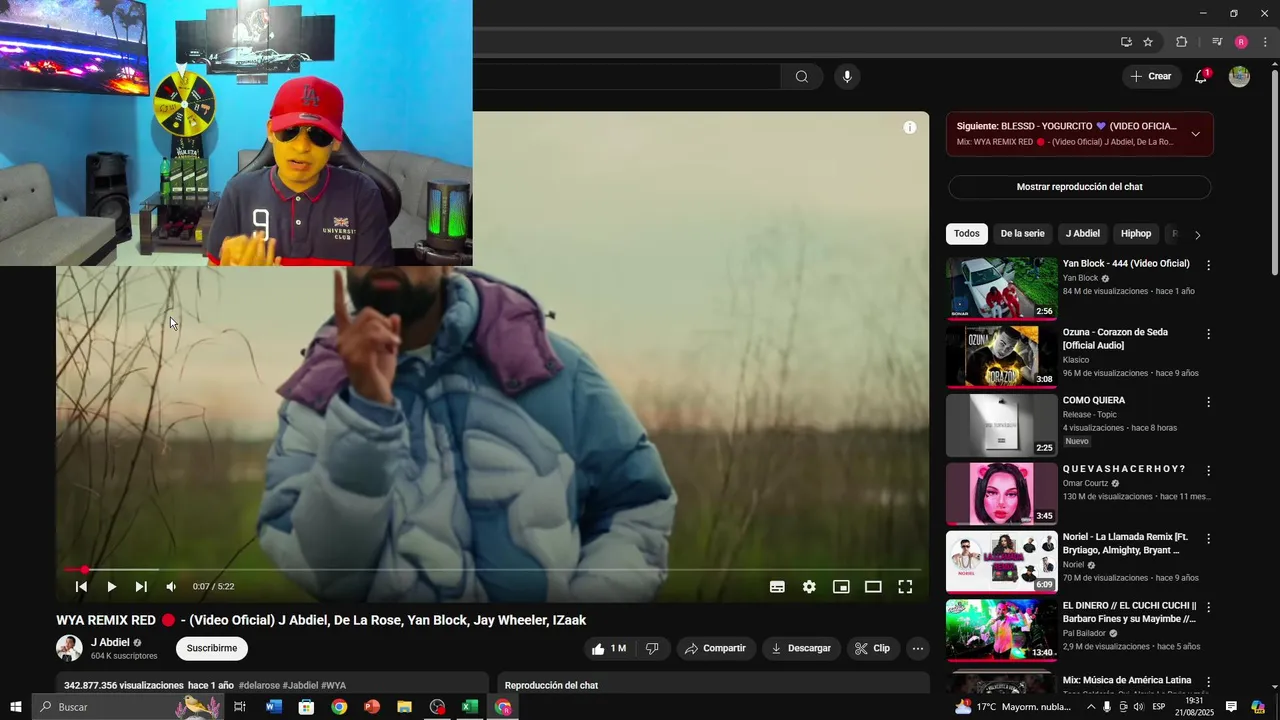Go to previous video in player
The image size is (1280, 720).
click(81, 587)
